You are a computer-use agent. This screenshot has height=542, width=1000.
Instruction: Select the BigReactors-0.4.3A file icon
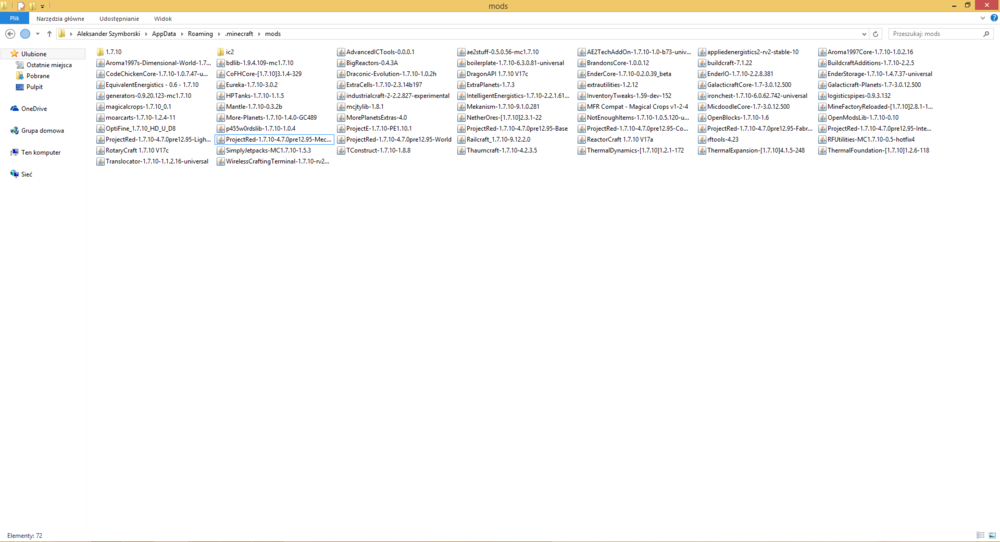coord(341,63)
